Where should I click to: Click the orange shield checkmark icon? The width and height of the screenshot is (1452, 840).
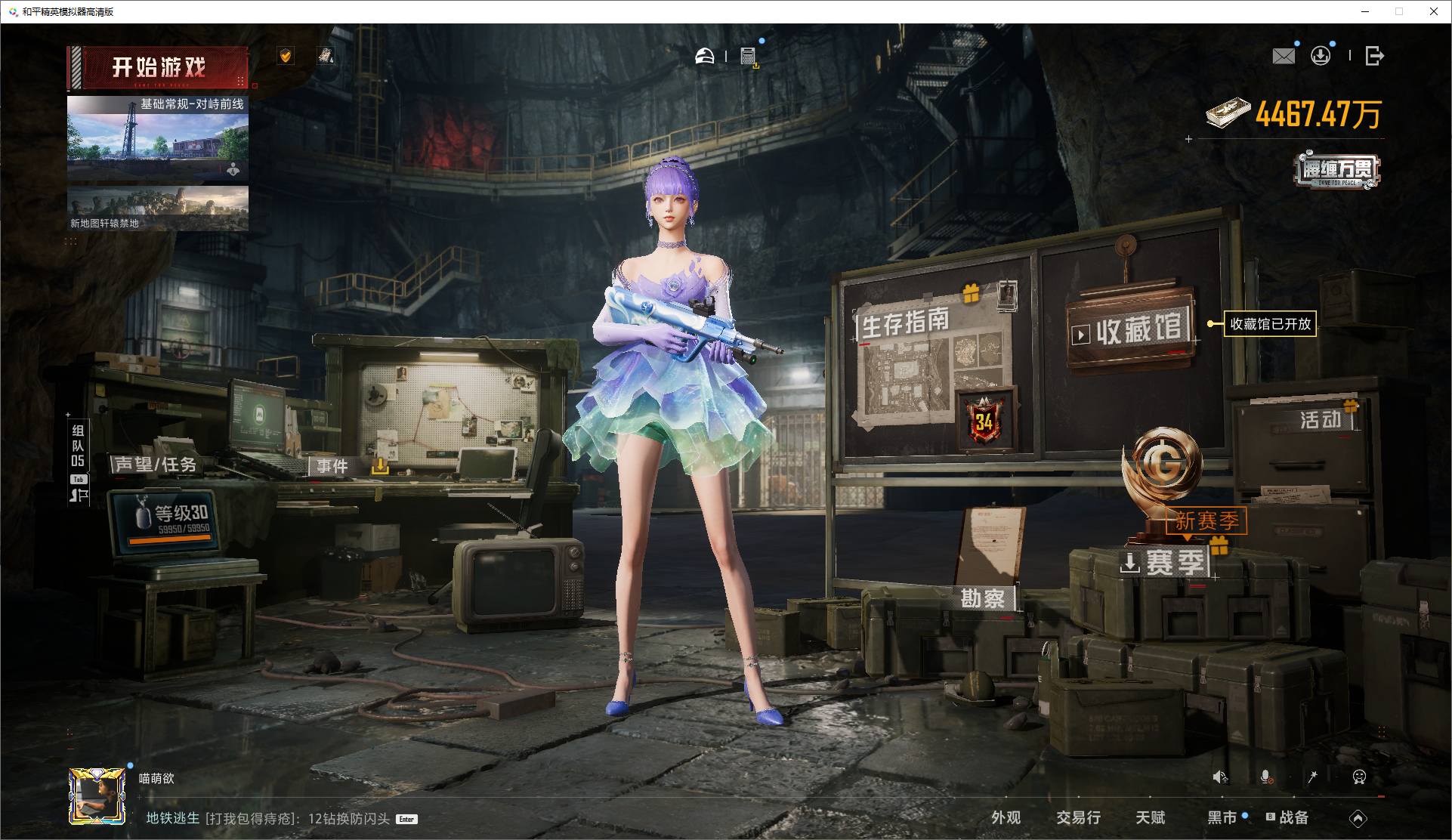tap(286, 56)
